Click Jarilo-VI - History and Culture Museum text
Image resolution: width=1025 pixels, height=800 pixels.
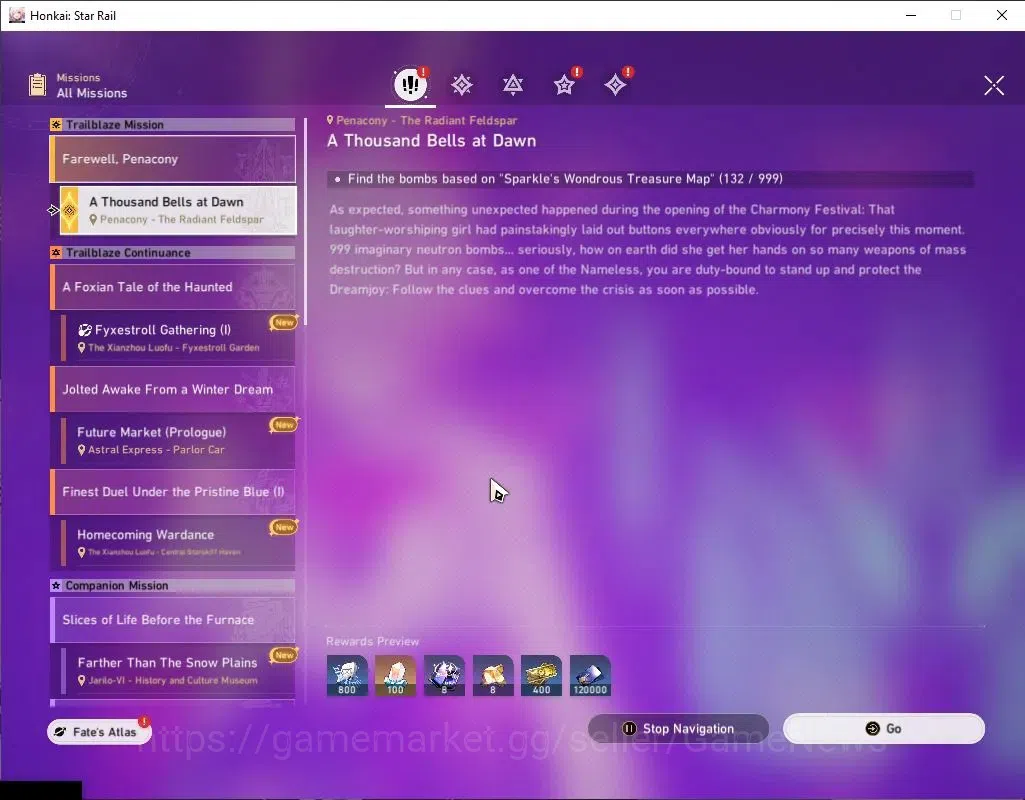pos(173,680)
